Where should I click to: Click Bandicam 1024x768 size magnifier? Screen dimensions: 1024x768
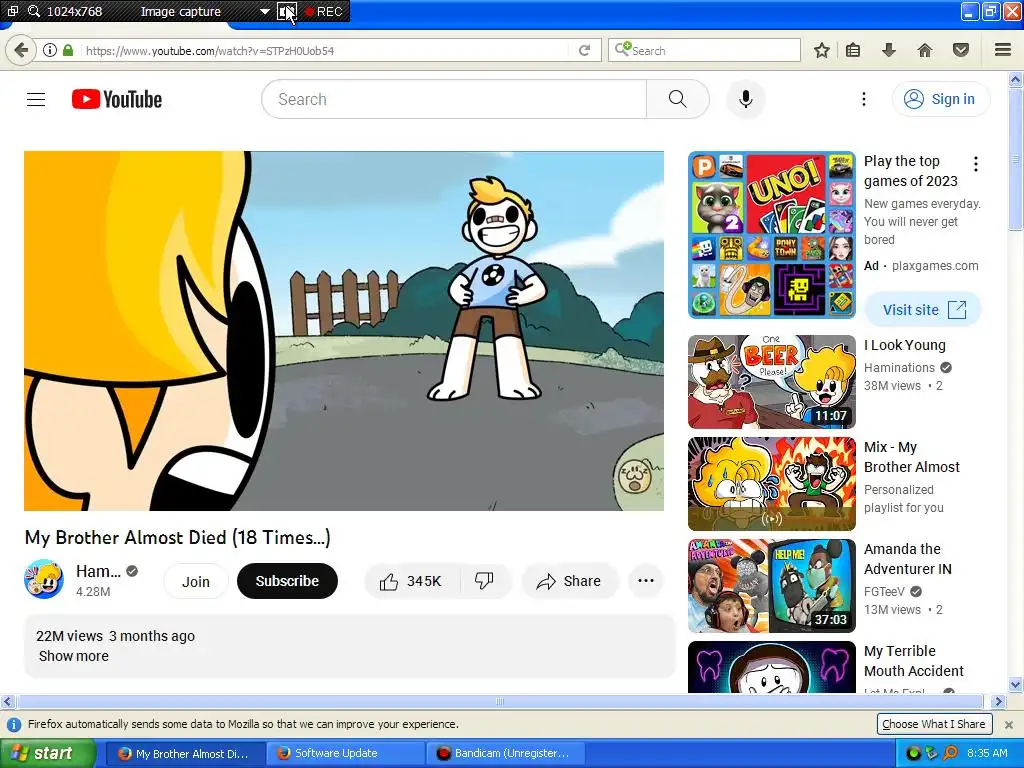pos(34,11)
